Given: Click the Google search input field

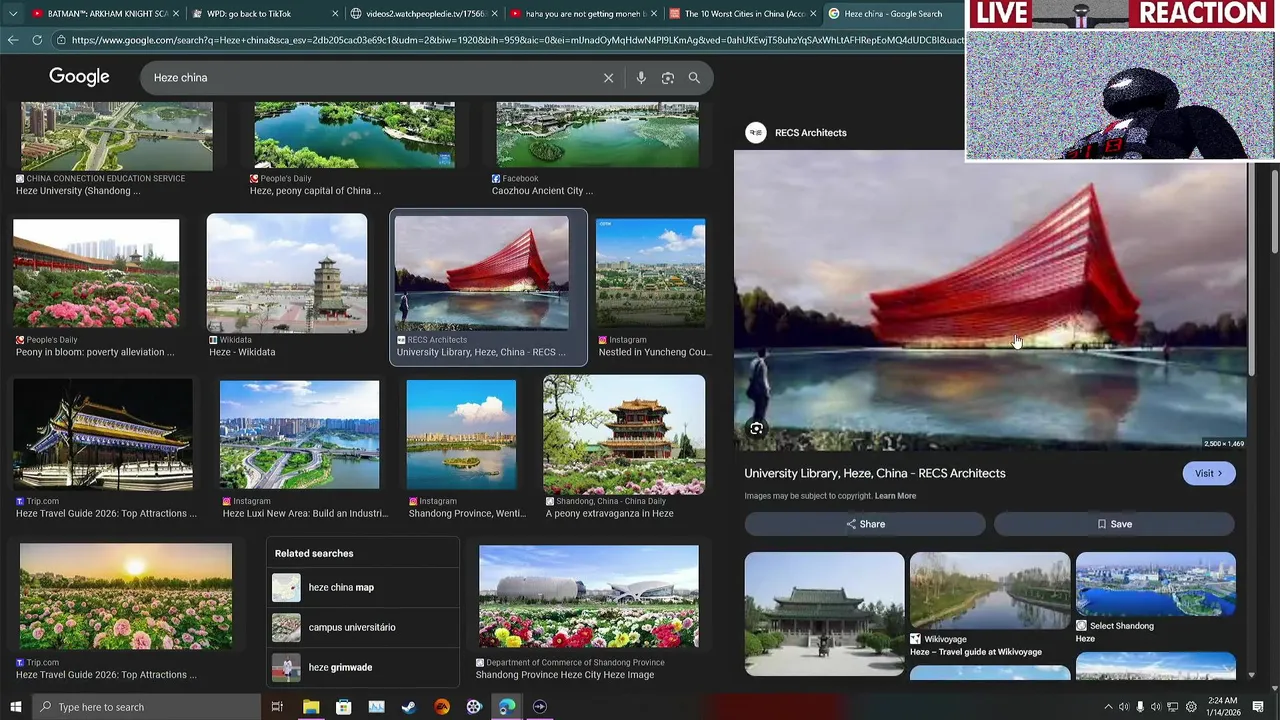Looking at the screenshot, I should pyautogui.click(x=375, y=78).
